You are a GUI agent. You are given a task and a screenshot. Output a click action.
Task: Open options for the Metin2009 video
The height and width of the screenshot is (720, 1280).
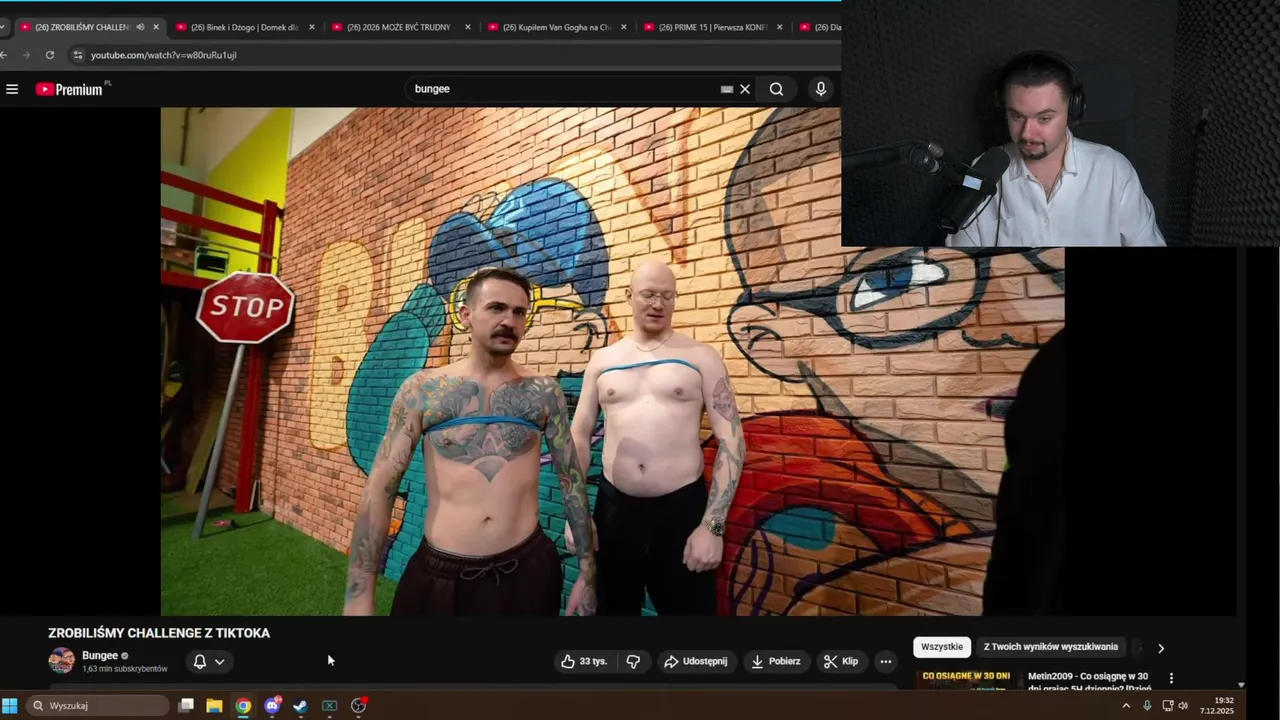click(x=1171, y=678)
